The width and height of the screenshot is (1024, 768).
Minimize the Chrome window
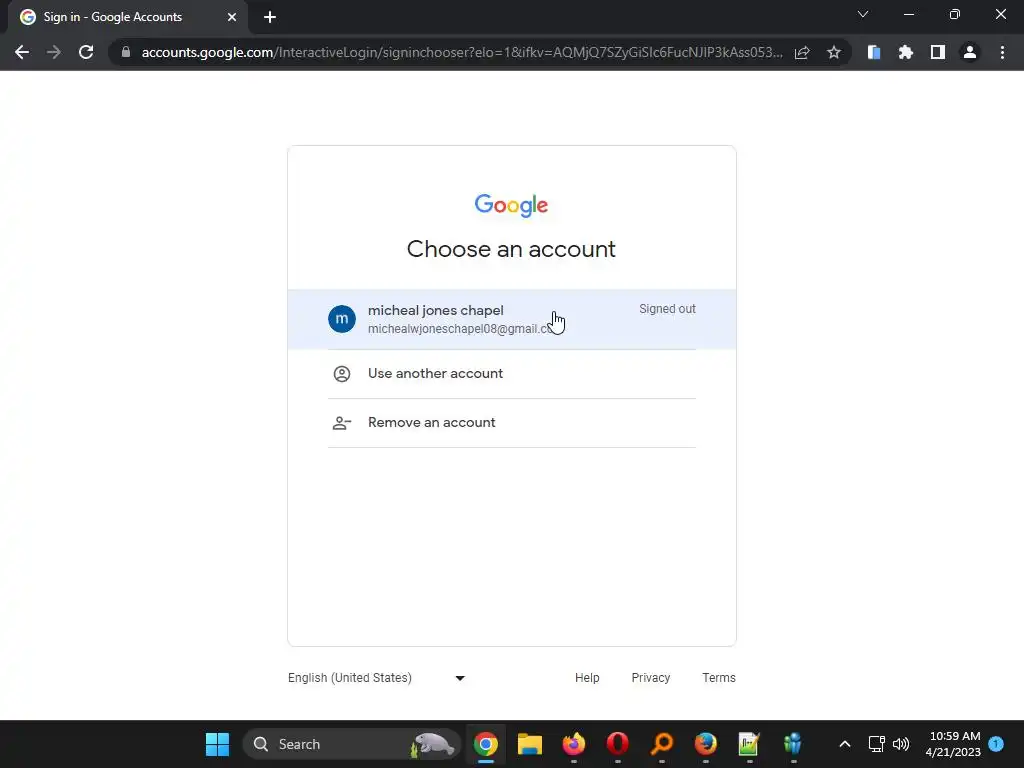(908, 14)
